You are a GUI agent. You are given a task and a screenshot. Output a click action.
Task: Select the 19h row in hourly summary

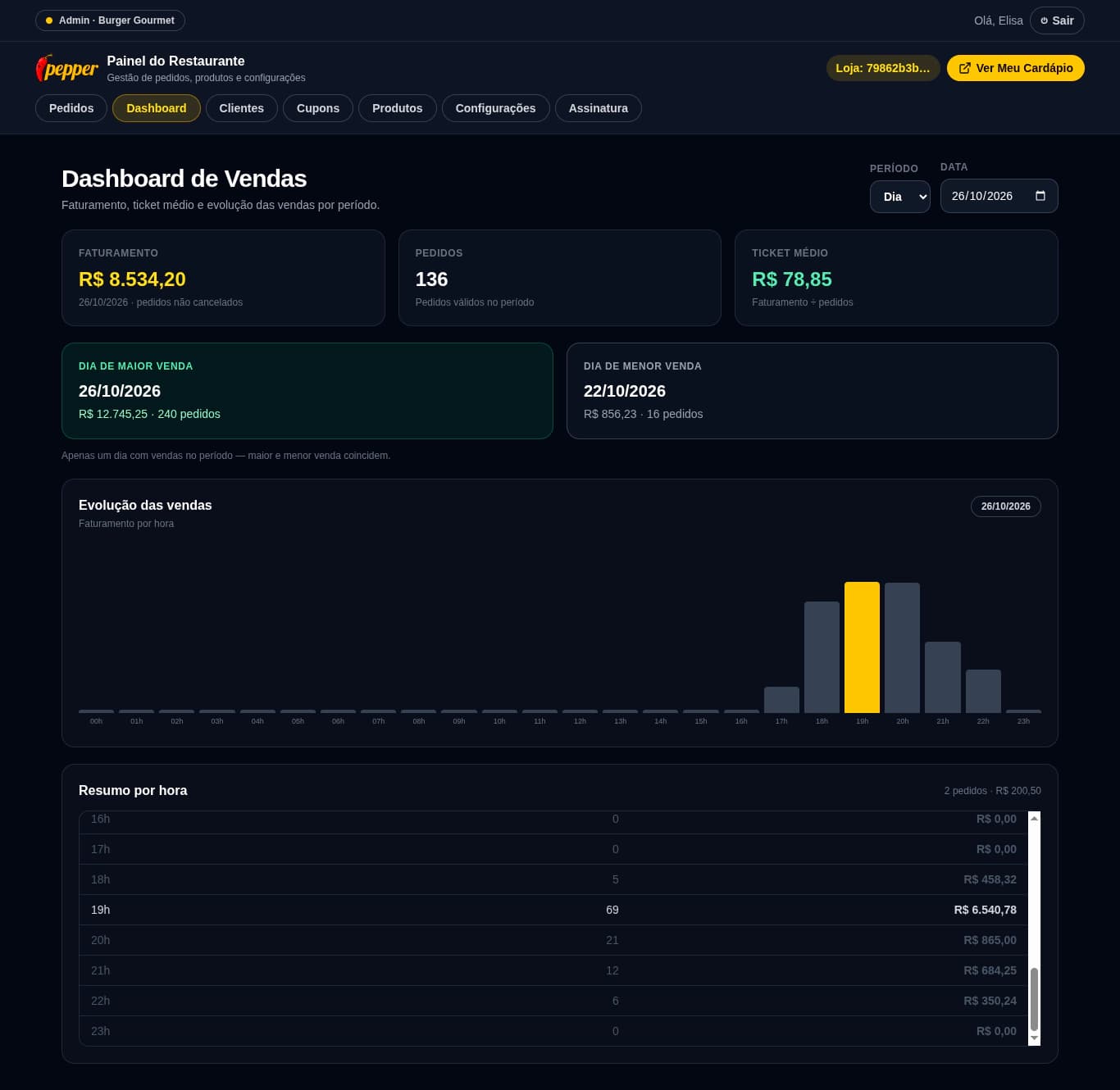click(x=553, y=910)
